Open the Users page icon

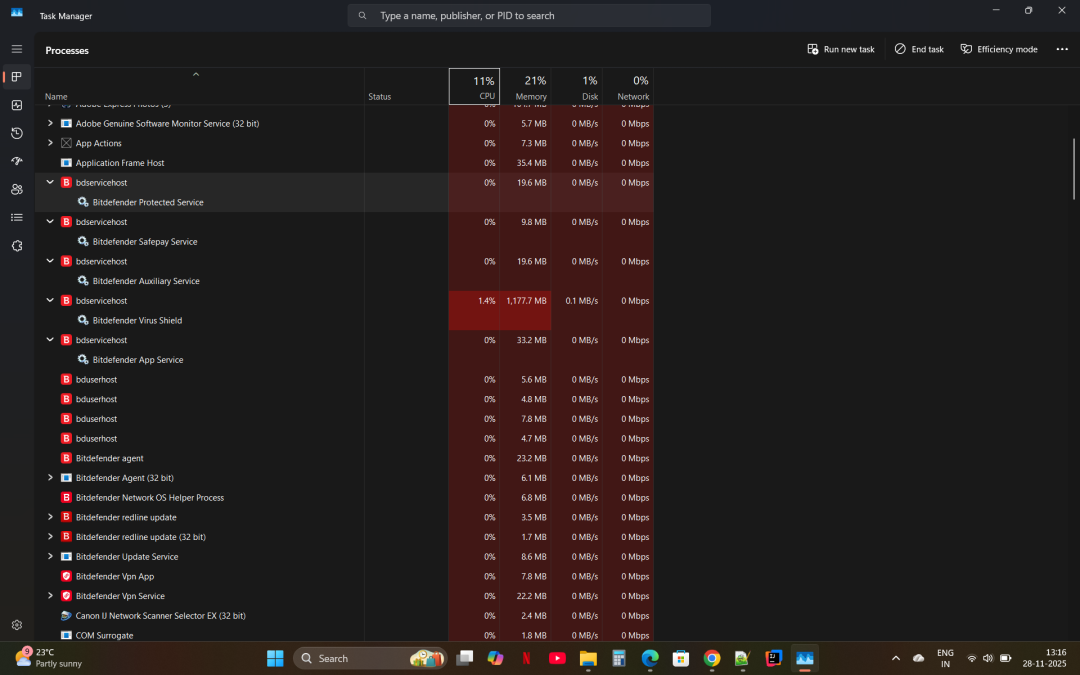click(x=17, y=189)
